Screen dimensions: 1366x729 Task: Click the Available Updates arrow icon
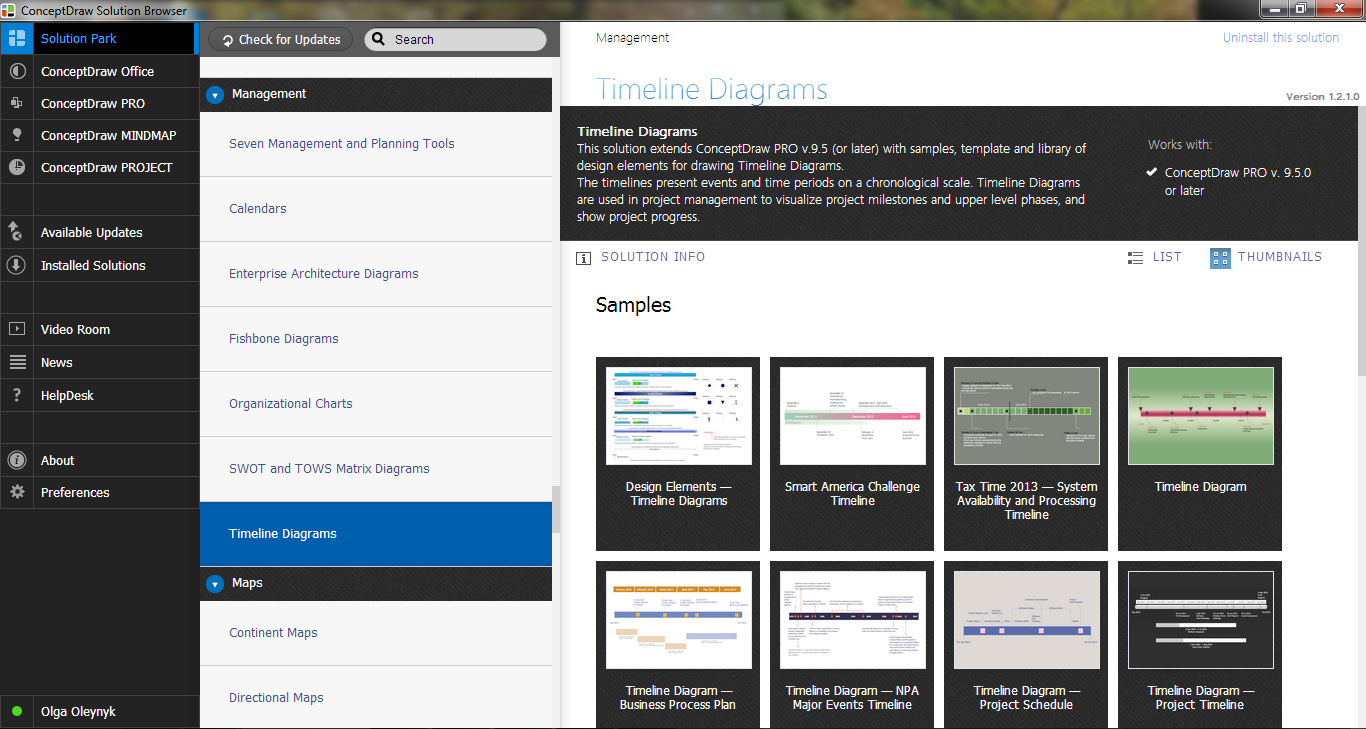pyautogui.click(x=16, y=232)
